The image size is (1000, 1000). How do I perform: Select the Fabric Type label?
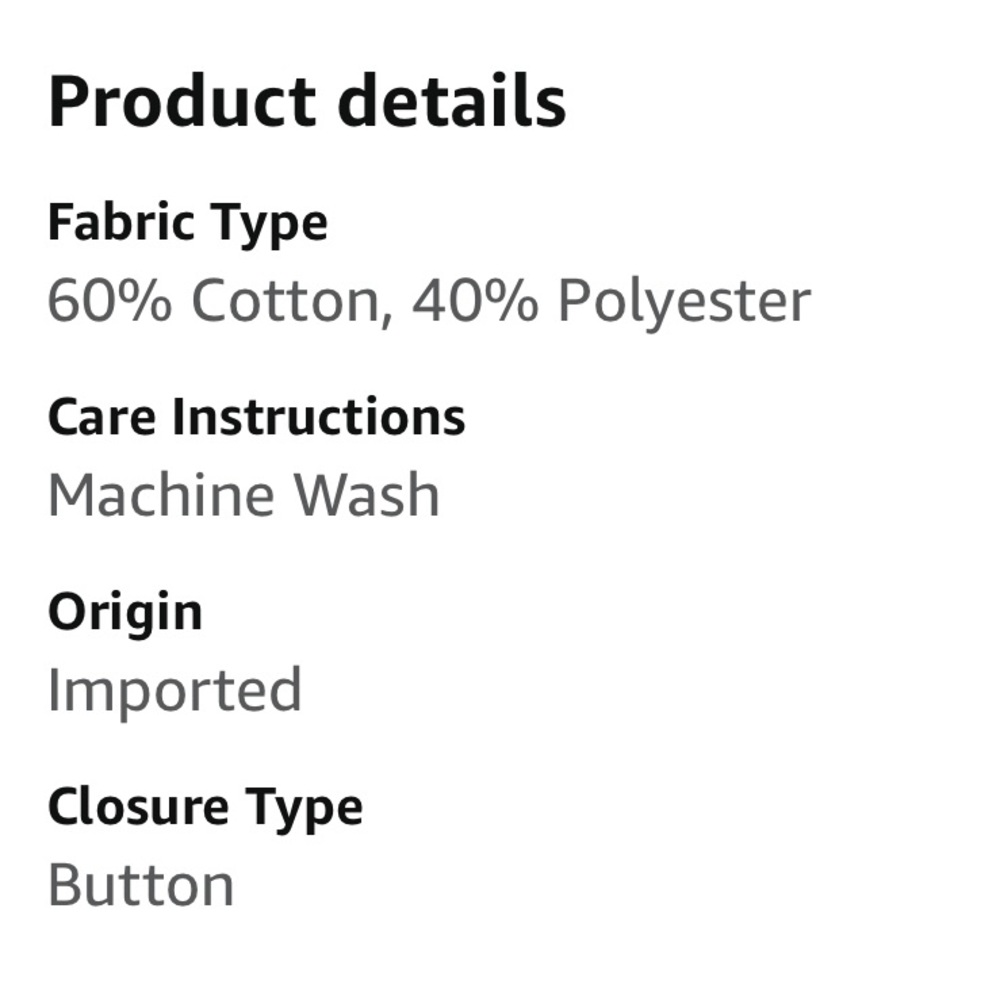click(187, 222)
